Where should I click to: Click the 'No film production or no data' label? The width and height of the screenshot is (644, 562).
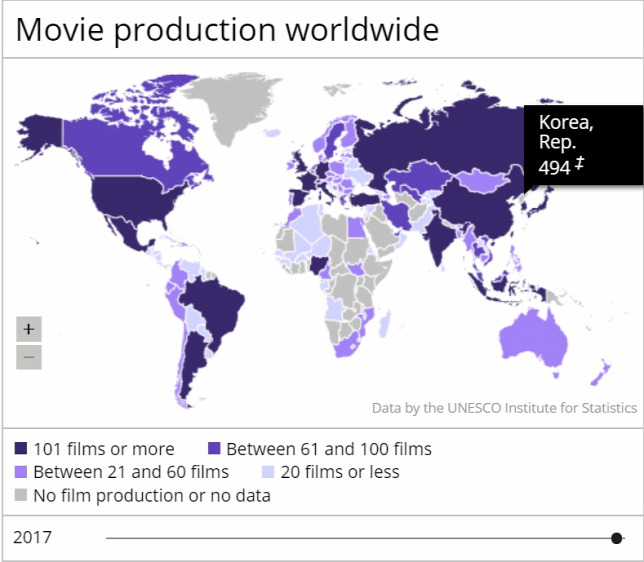152,495
